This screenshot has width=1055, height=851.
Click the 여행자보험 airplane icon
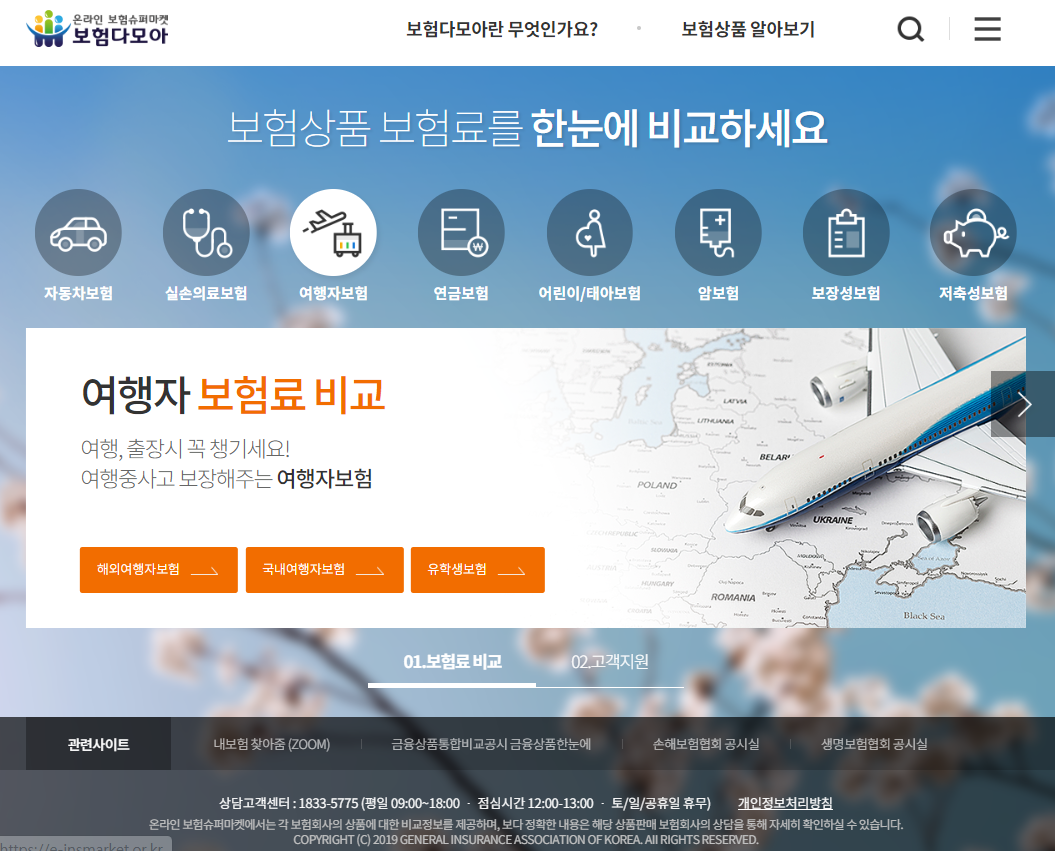pos(333,231)
